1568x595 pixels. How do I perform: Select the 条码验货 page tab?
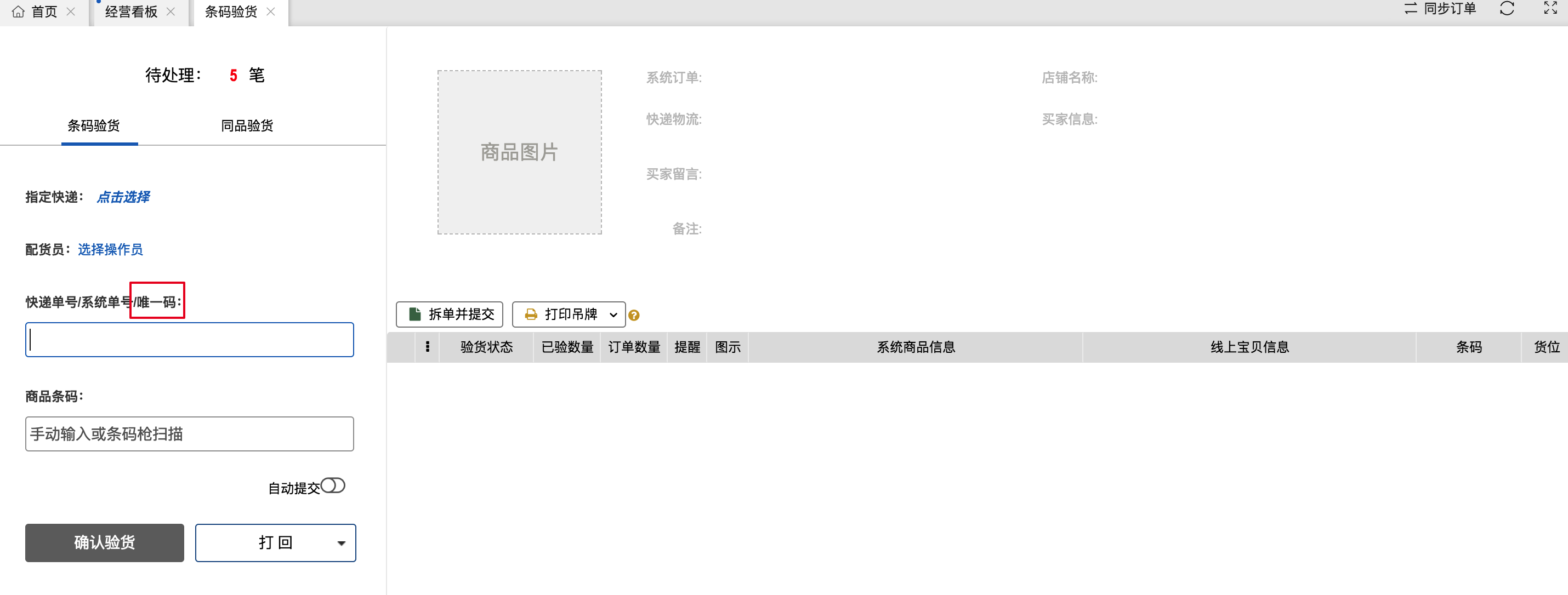(231, 12)
